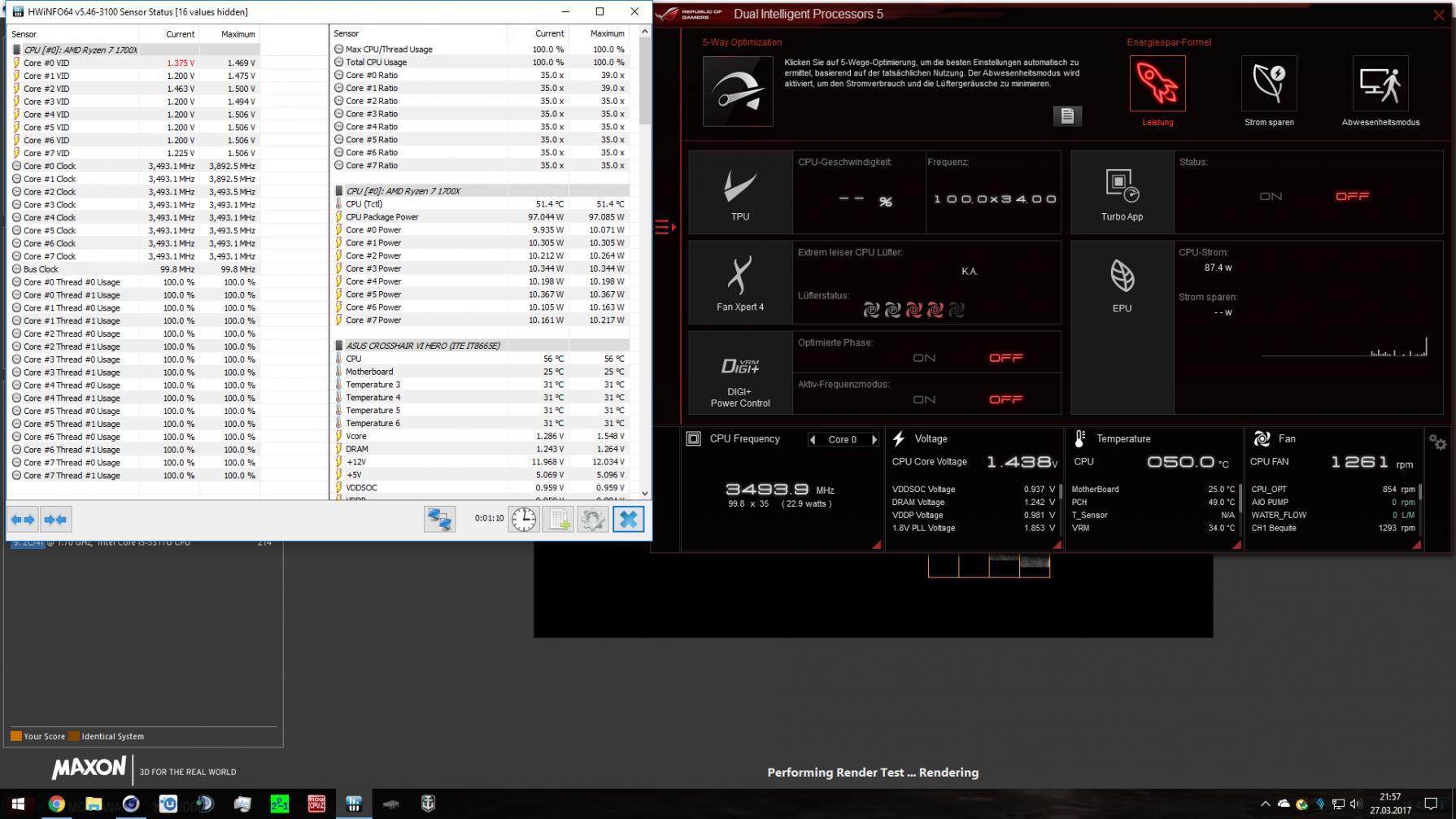Expand the CPU Frequency panel corner arrow
Screen dimensions: 1456x819
coord(877,544)
